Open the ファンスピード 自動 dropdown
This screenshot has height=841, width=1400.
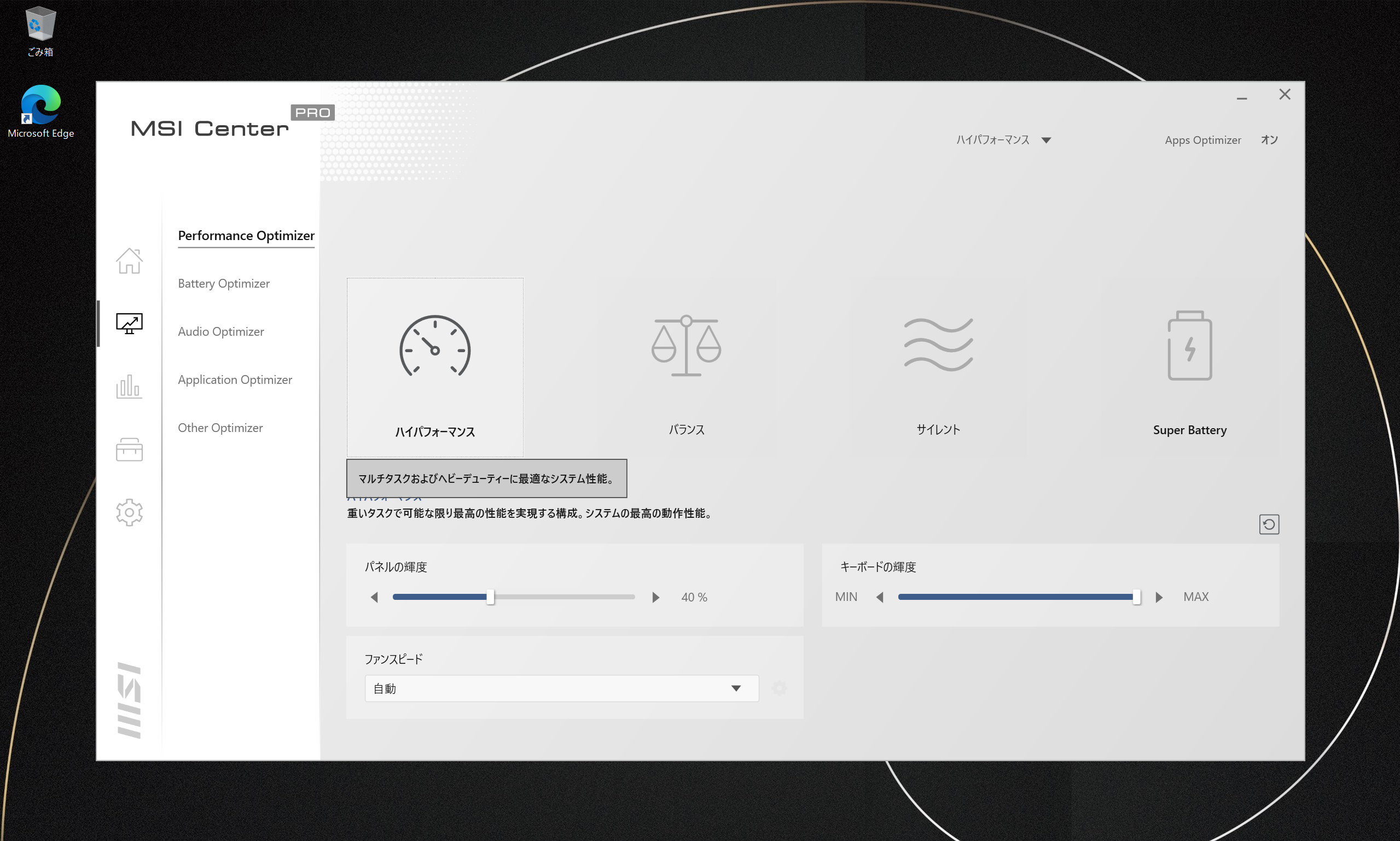click(x=561, y=688)
